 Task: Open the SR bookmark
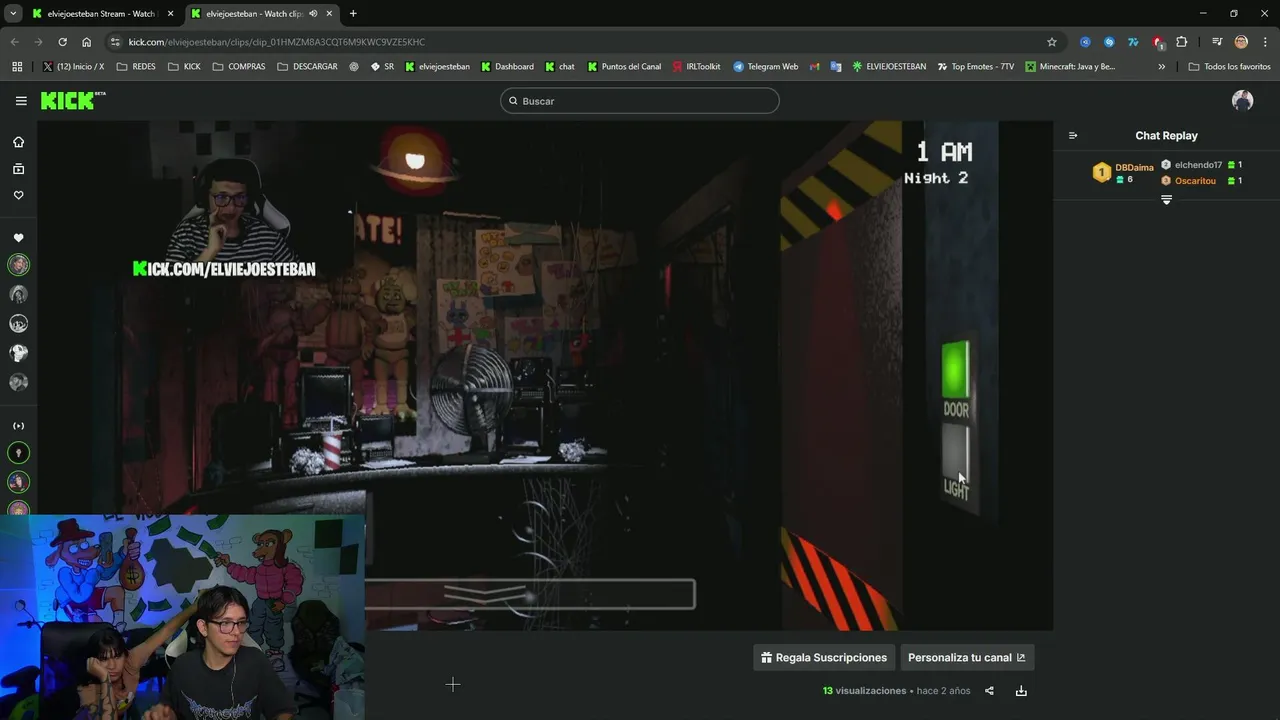coord(382,67)
